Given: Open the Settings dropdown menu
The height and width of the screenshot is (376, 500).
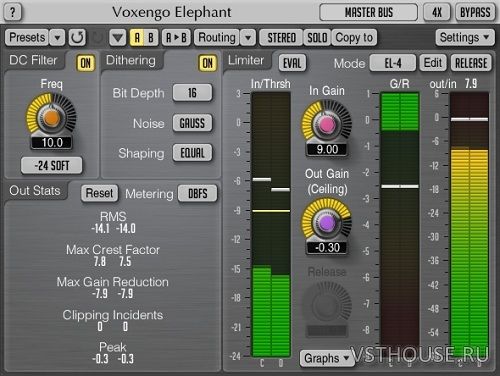Looking at the screenshot, I should (x=464, y=37).
